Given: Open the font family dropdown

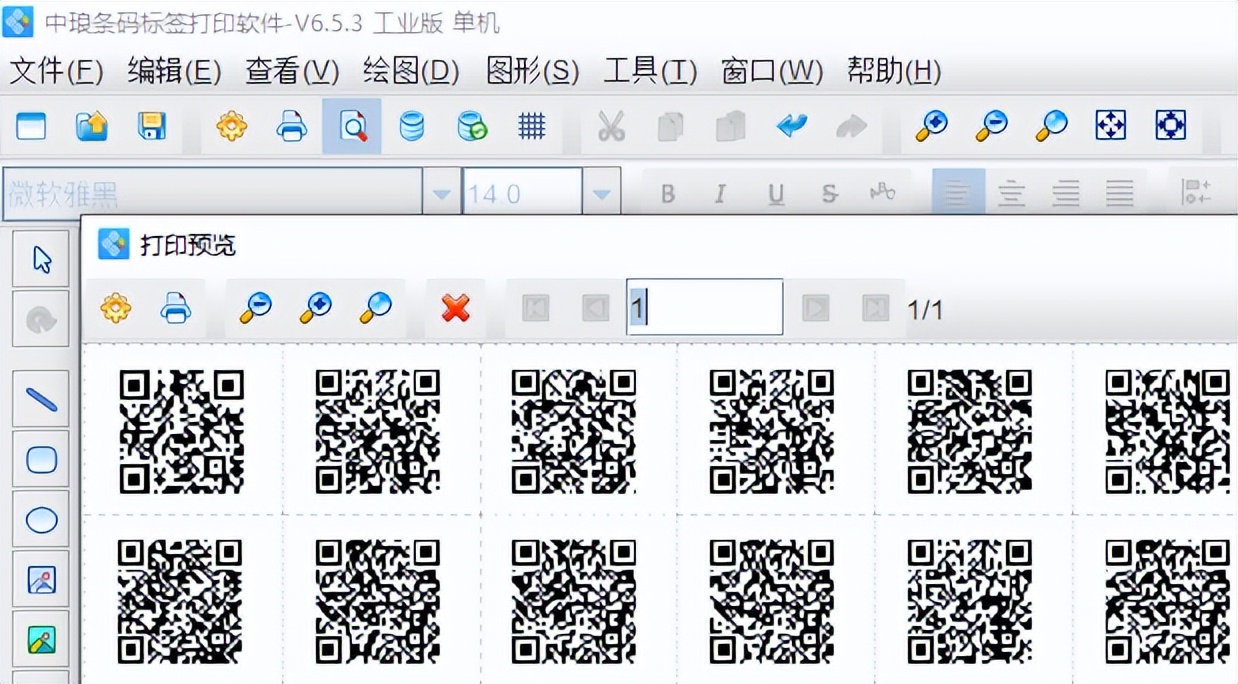Looking at the screenshot, I should 441,193.
